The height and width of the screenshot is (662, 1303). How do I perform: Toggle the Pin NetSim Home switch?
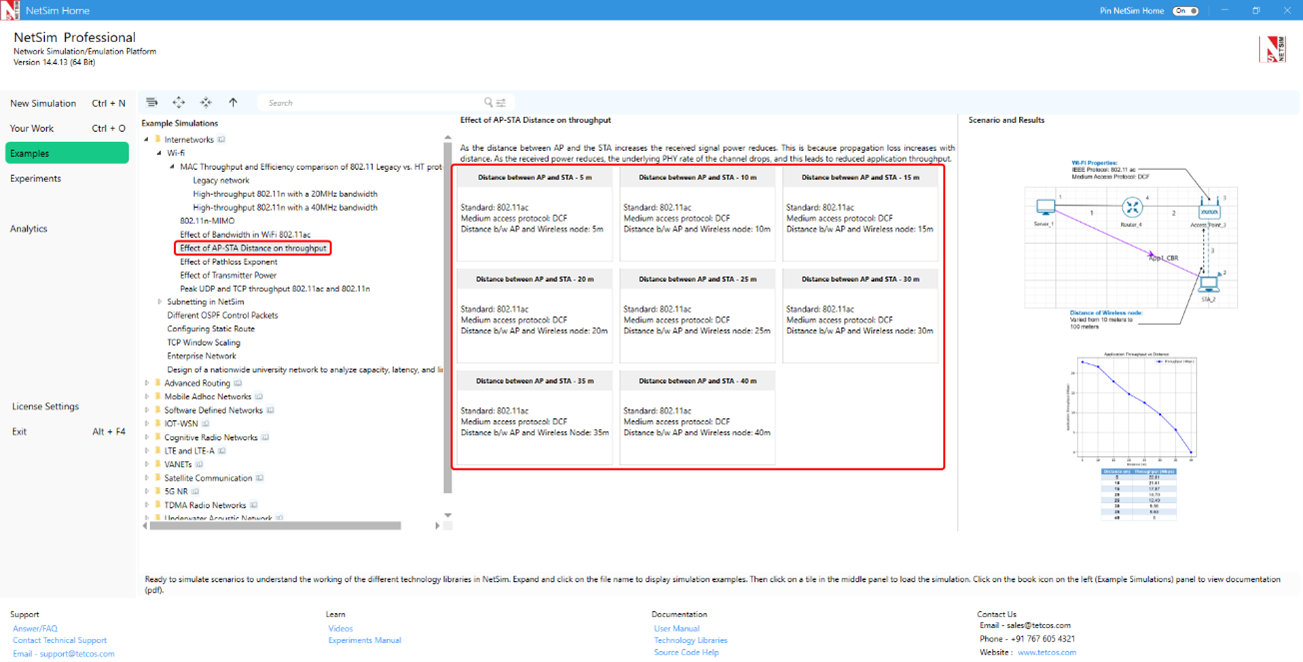(x=1185, y=11)
